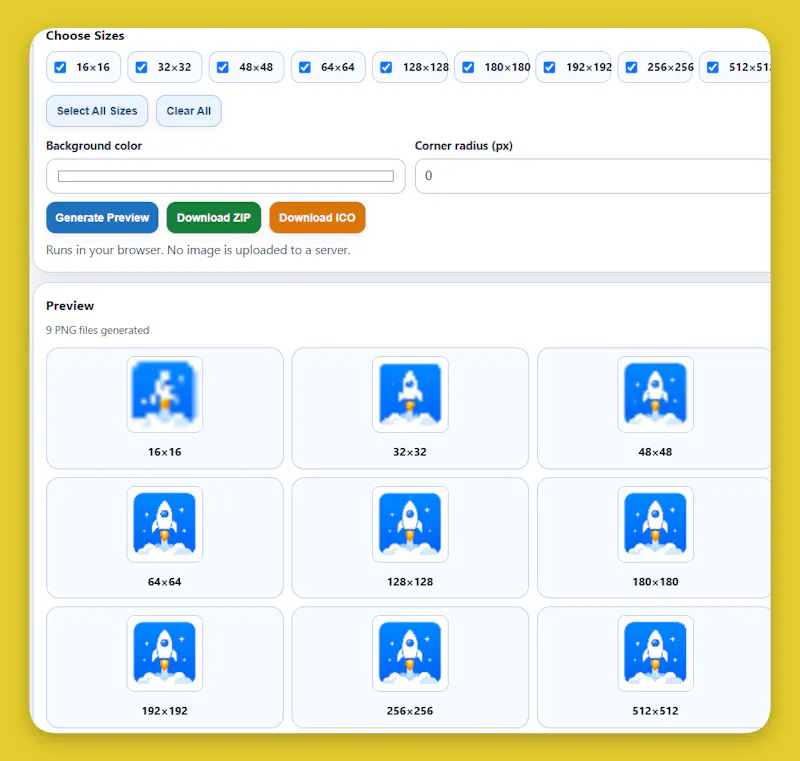The width and height of the screenshot is (800, 761).
Task: Click Download ICO button
Action: pyautogui.click(x=317, y=218)
